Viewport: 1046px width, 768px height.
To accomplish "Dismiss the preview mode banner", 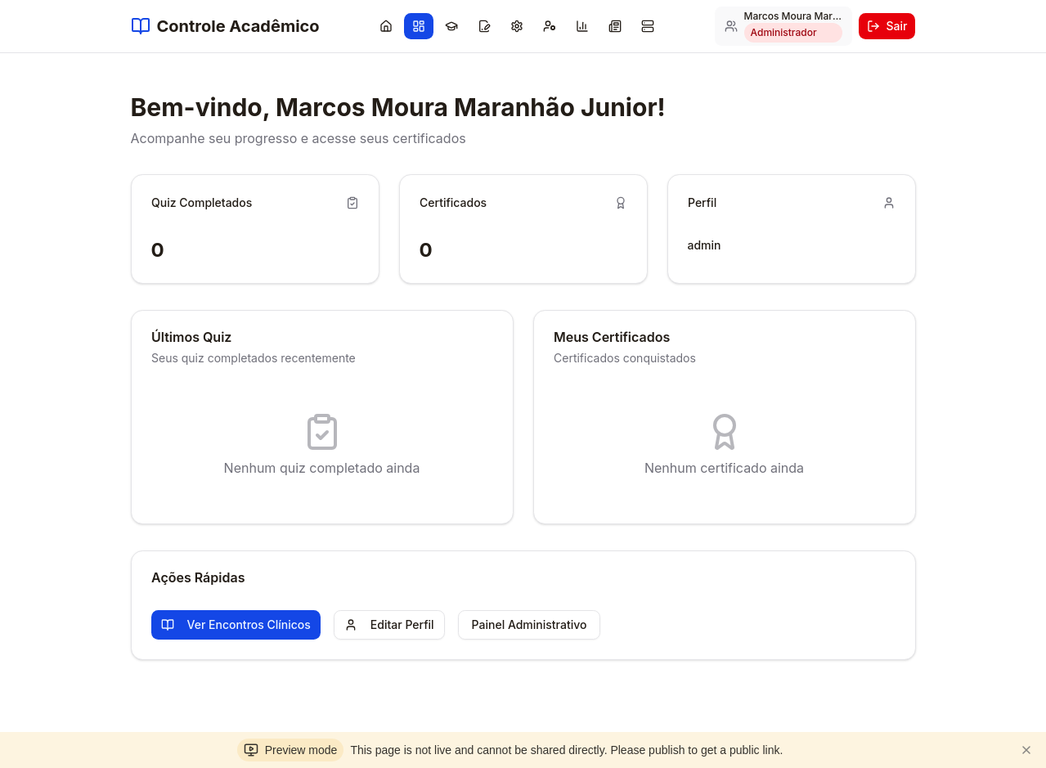I will 1025,749.
